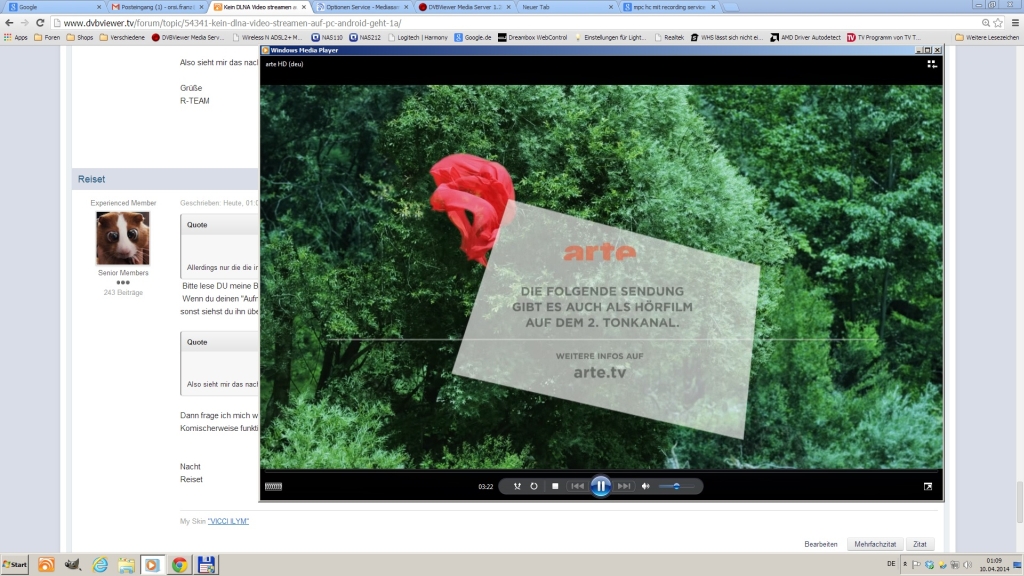This screenshot has width=1024, height=576.
Task: Open the Apps bookmark shortcut
Action: (16, 37)
